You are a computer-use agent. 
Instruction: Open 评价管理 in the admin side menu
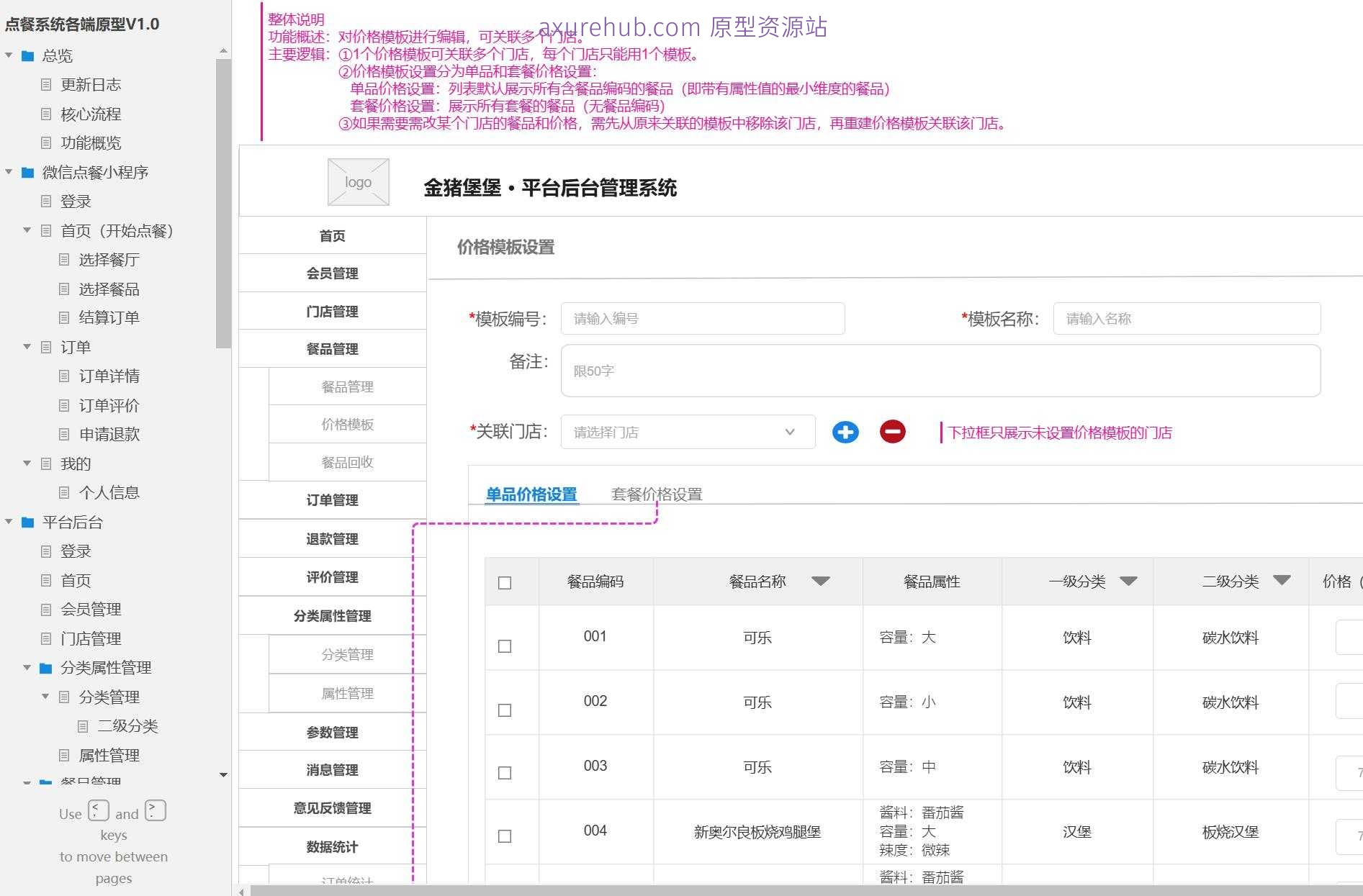(333, 576)
